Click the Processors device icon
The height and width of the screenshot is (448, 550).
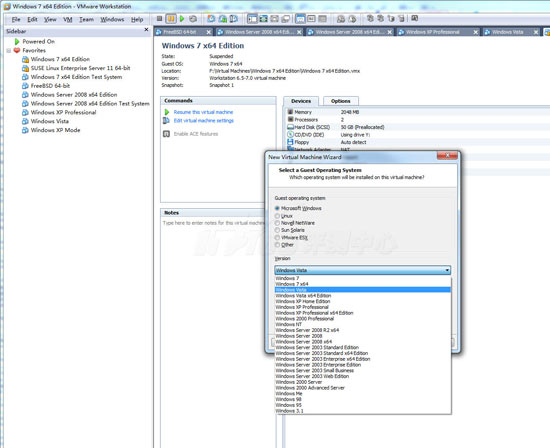[x=290, y=119]
